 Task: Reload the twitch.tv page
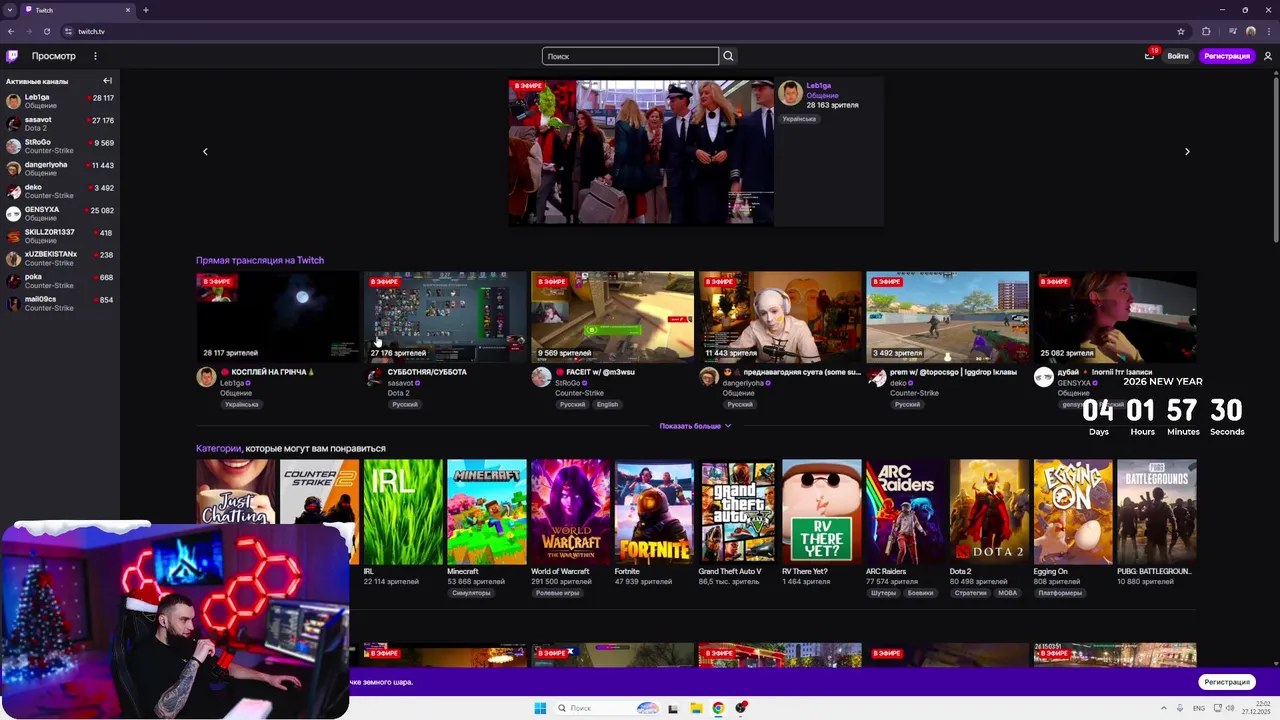[47, 31]
